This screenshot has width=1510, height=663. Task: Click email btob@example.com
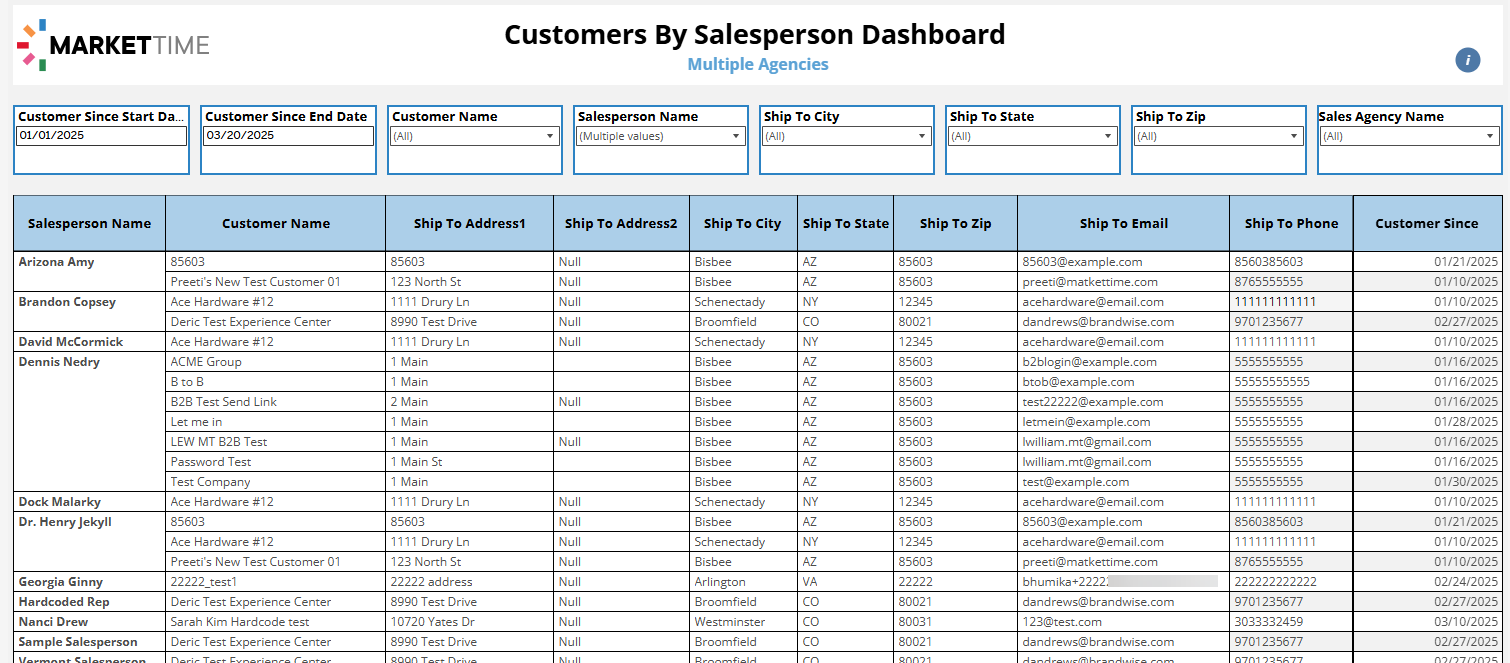tap(1078, 382)
